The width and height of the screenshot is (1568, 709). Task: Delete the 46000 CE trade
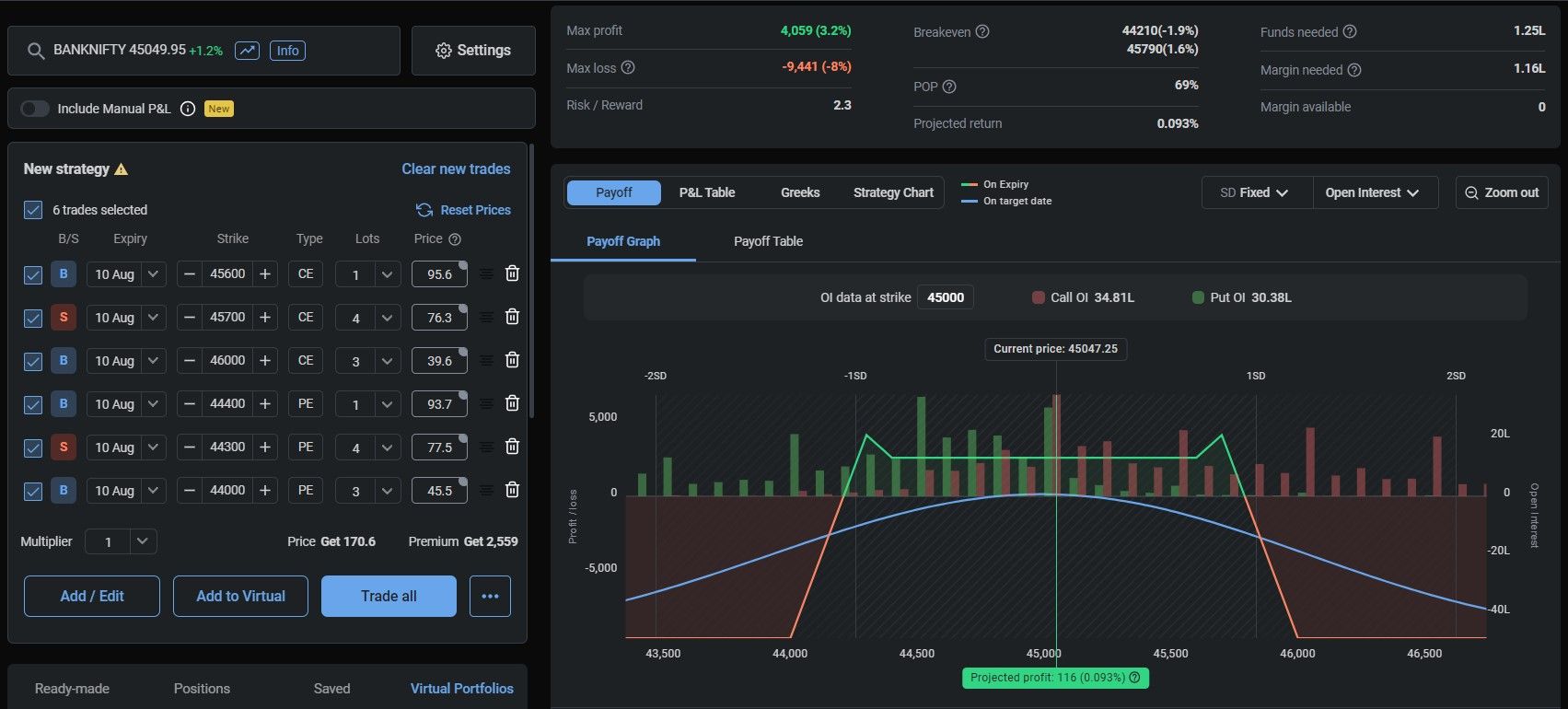pos(513,360)
